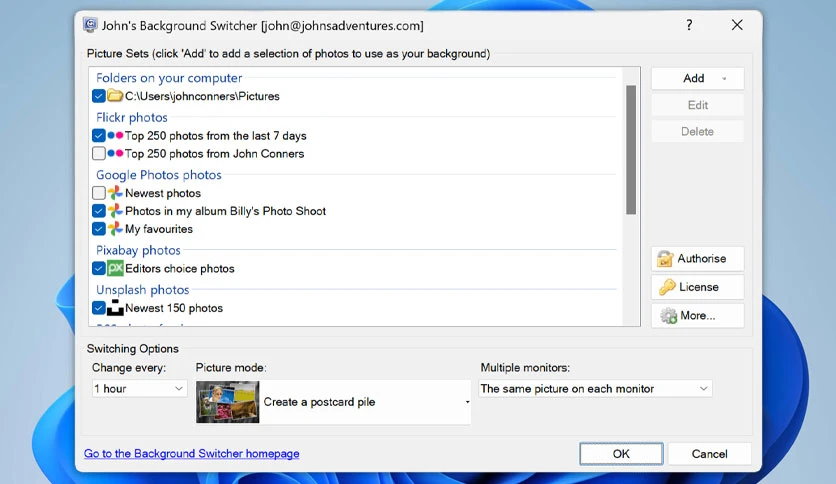Enable Google Photos 'Newest photos' checkbox
Image resolution: width=836 pixels, height=484 pixels.
pyautogui.click(x=99, y=193)
